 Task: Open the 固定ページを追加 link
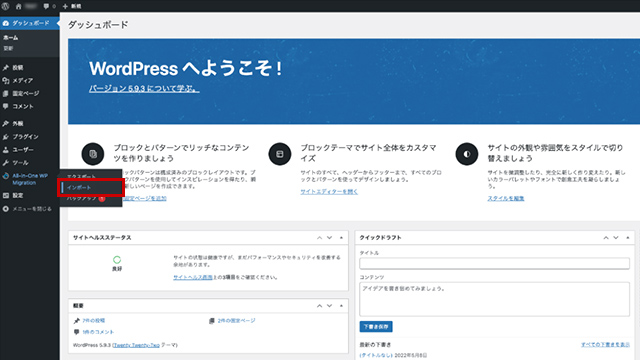[144, 198]
